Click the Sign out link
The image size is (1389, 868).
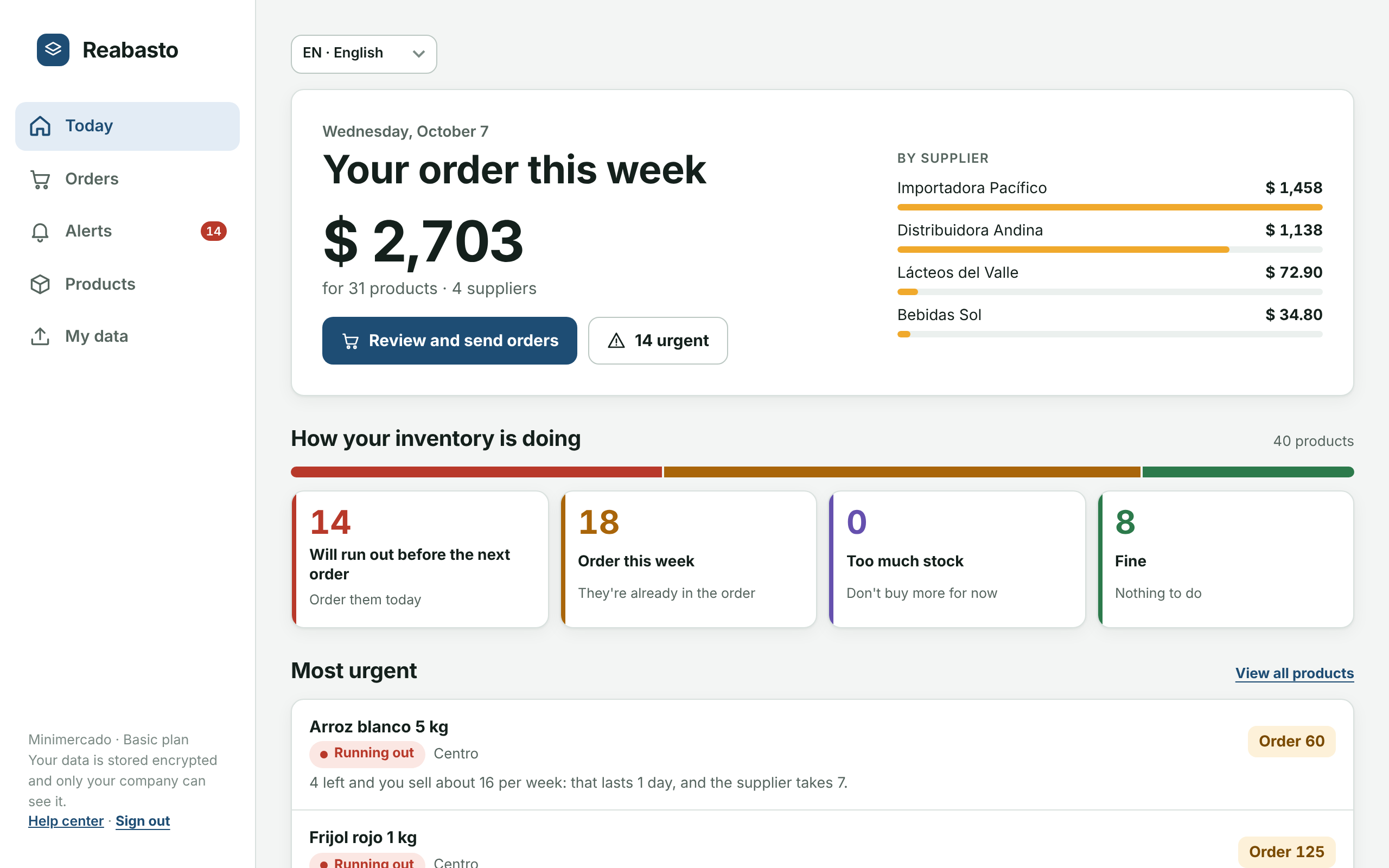(143, 821)
